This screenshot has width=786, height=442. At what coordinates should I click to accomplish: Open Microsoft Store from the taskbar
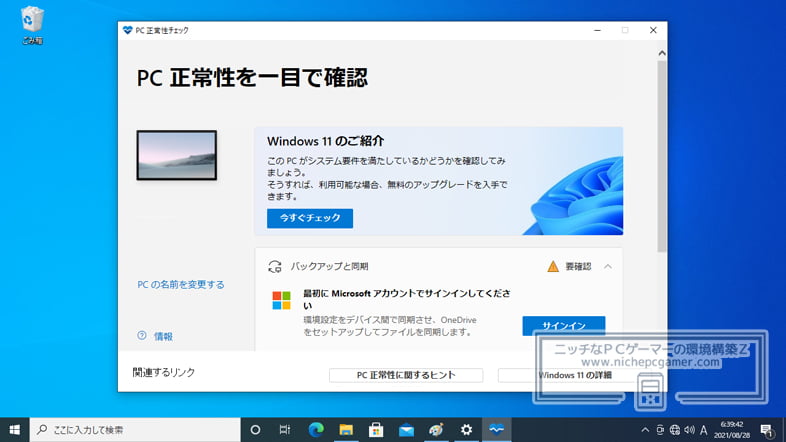click(x=376, y=429)
